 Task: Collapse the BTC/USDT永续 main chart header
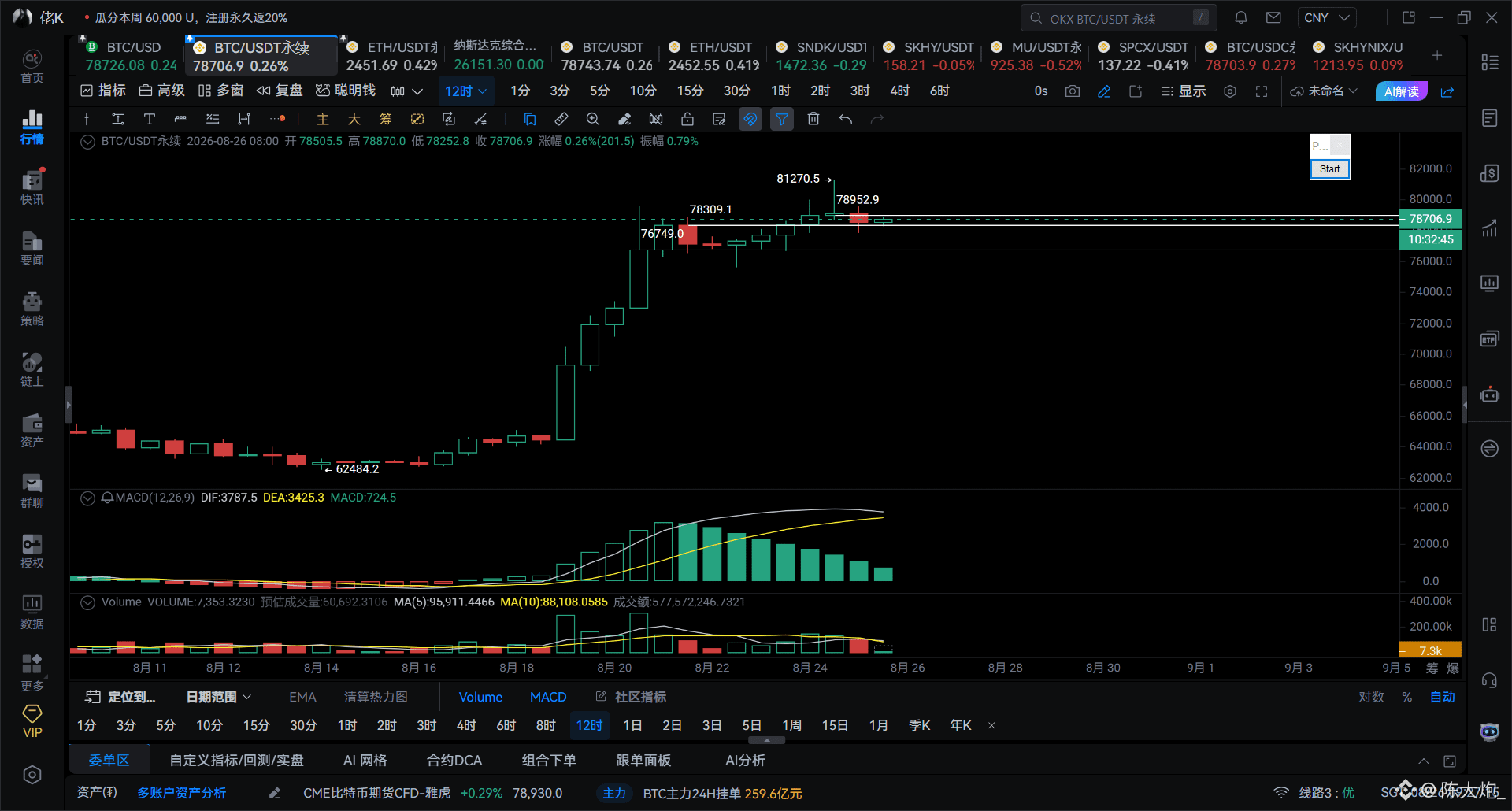point(88,142)
